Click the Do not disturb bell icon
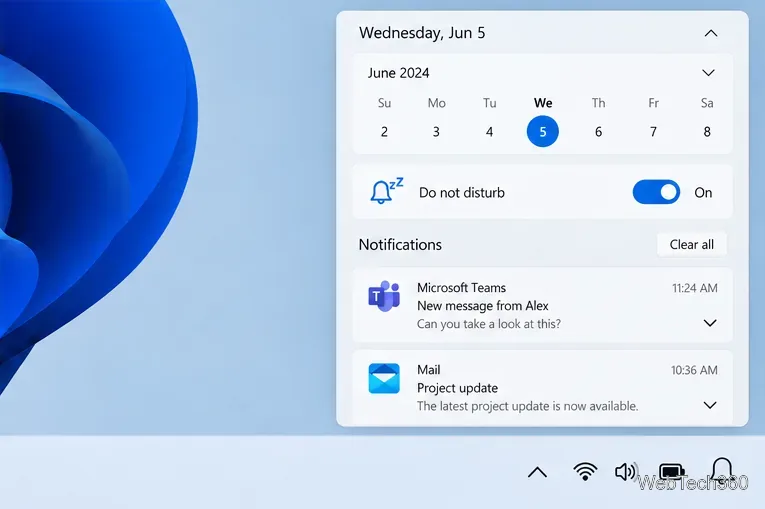Viewport: 765px width, 509px height. (x=386, y=191)
